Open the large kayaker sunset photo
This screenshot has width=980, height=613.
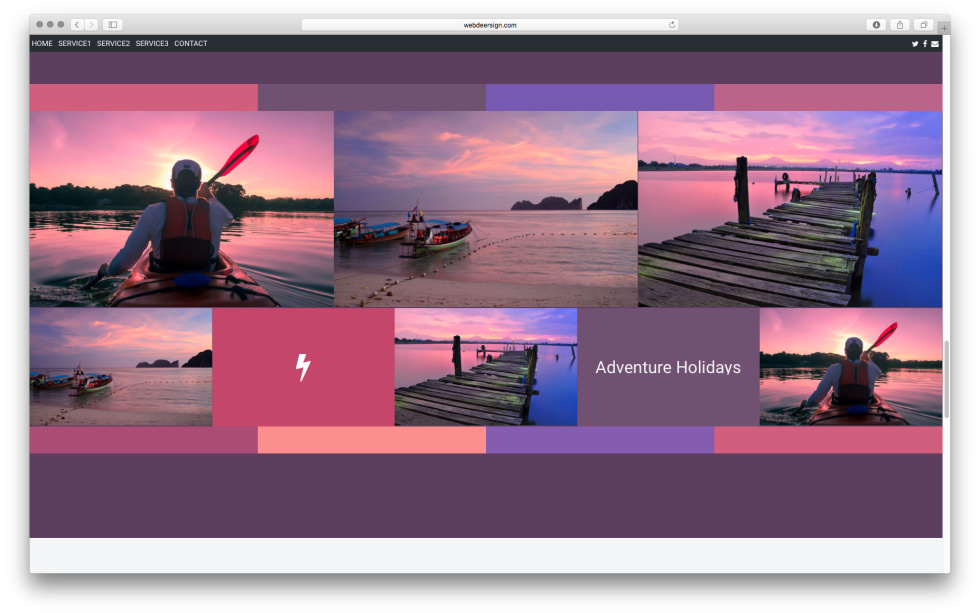pyautogui.click(x=182, y=209)
